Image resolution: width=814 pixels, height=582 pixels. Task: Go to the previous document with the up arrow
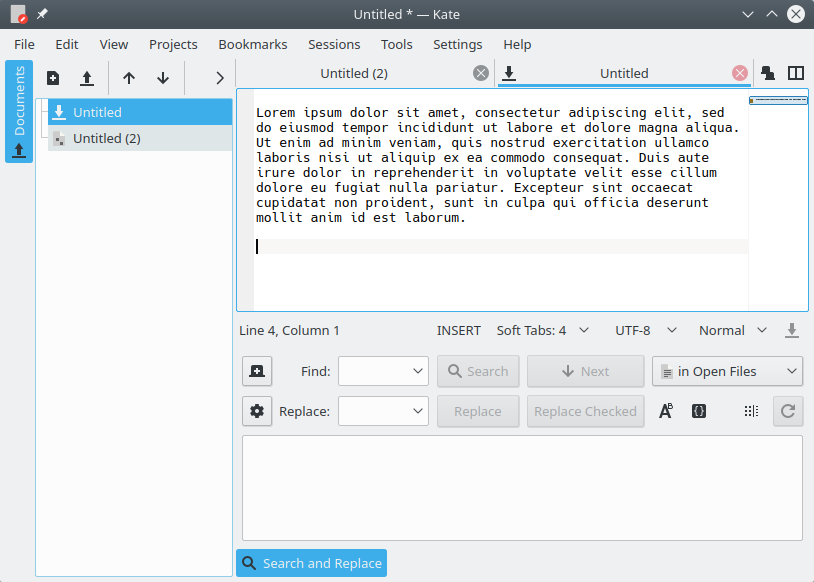tap(129, 78)
